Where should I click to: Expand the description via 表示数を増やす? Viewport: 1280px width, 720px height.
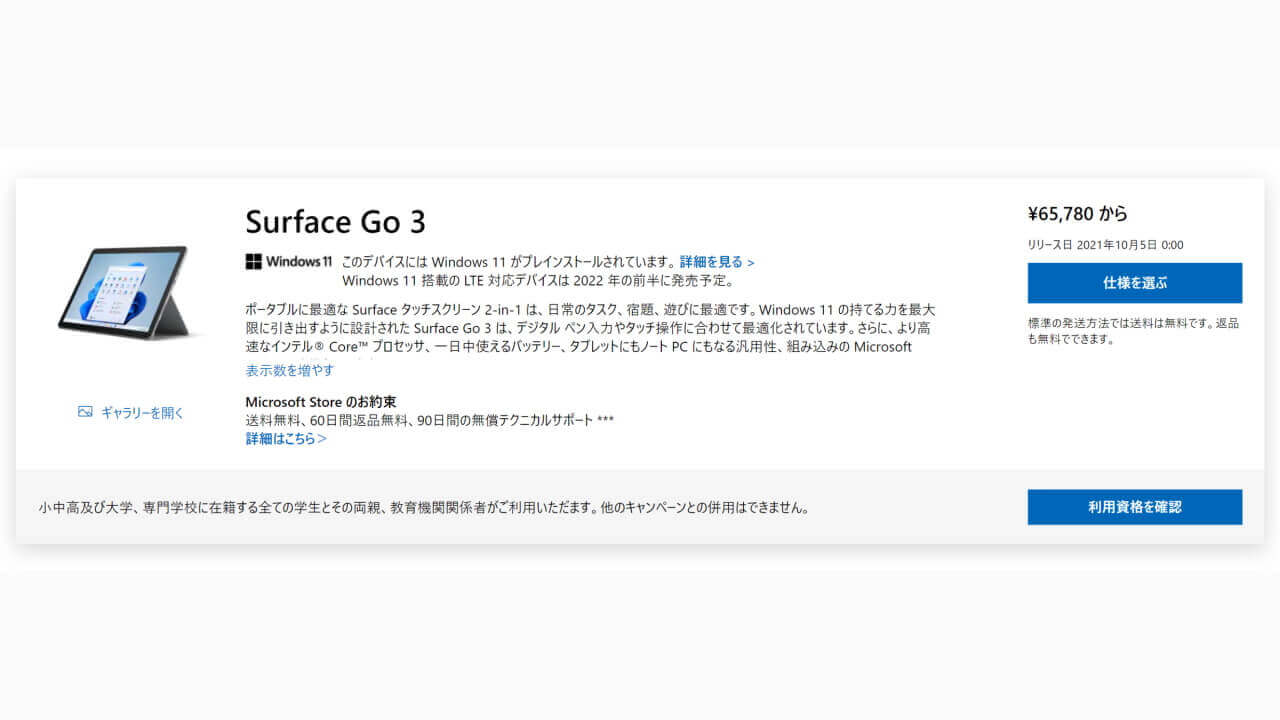click(290, 369)
